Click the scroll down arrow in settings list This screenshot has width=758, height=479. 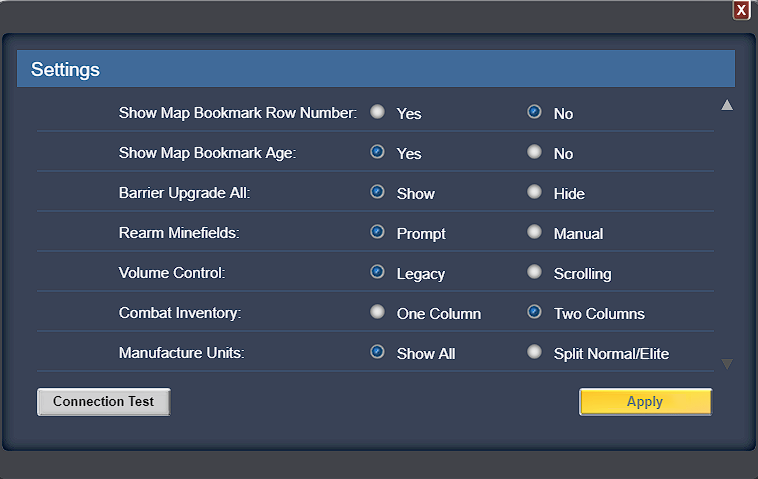point(727,363)
